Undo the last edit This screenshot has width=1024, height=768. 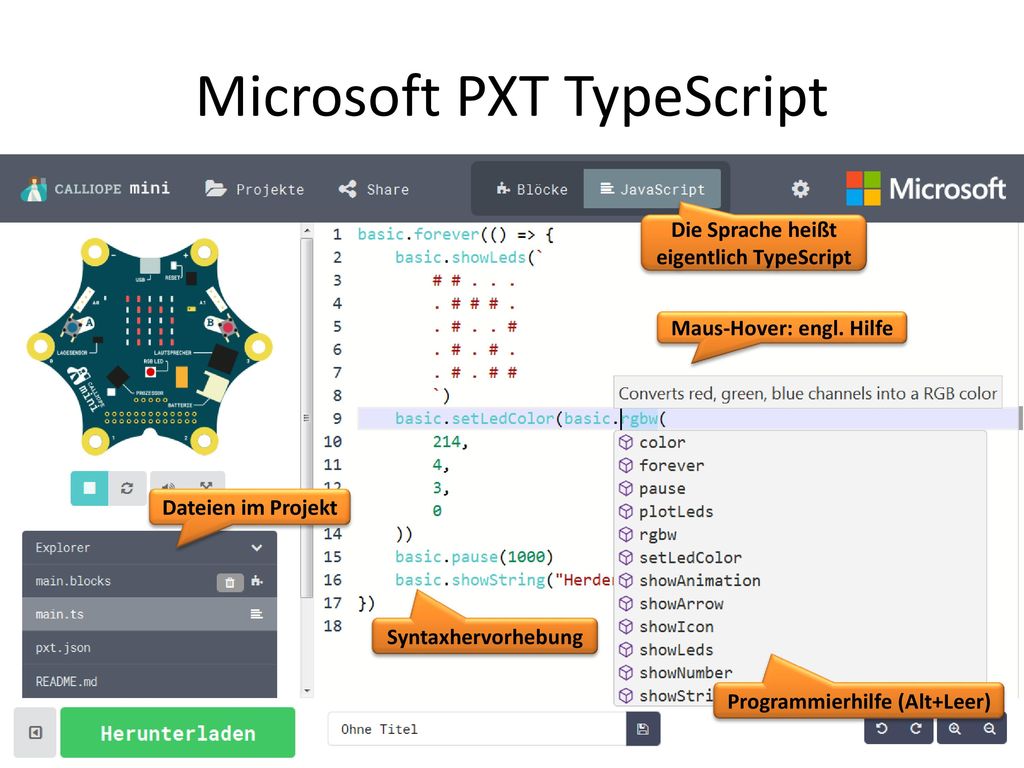(882, 729)
